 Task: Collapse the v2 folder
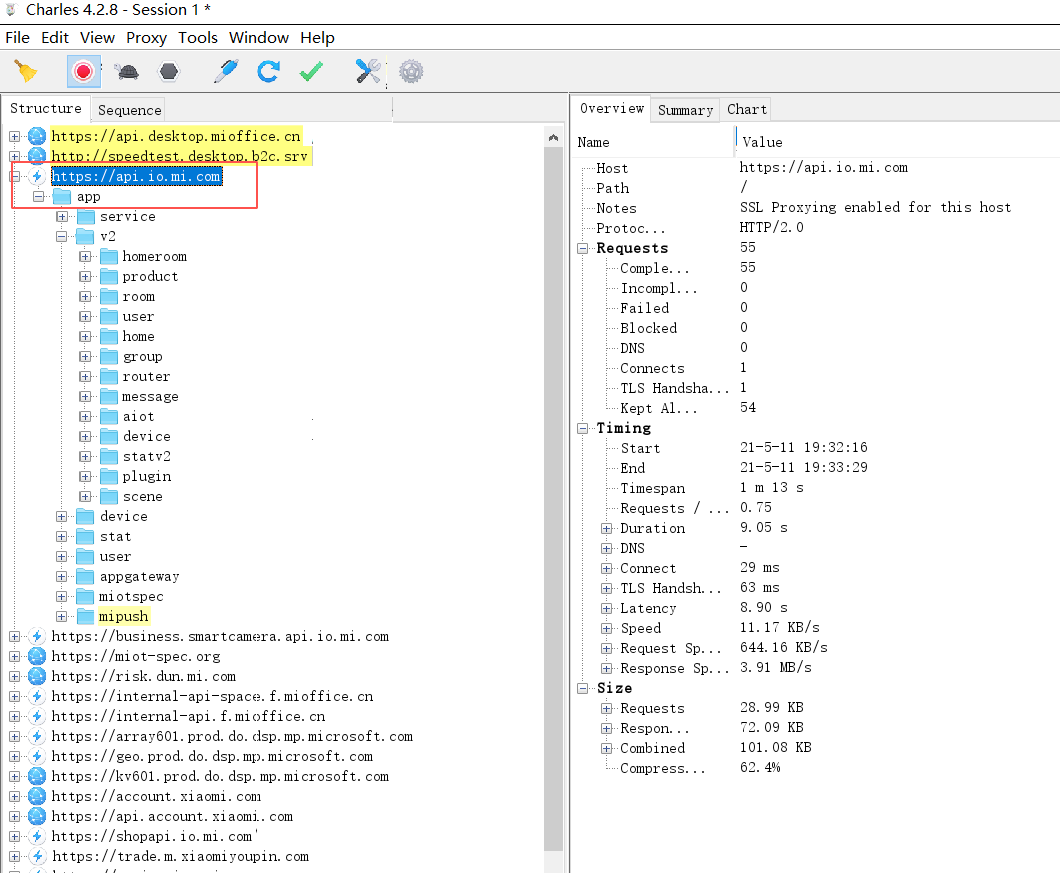point(62,237)
